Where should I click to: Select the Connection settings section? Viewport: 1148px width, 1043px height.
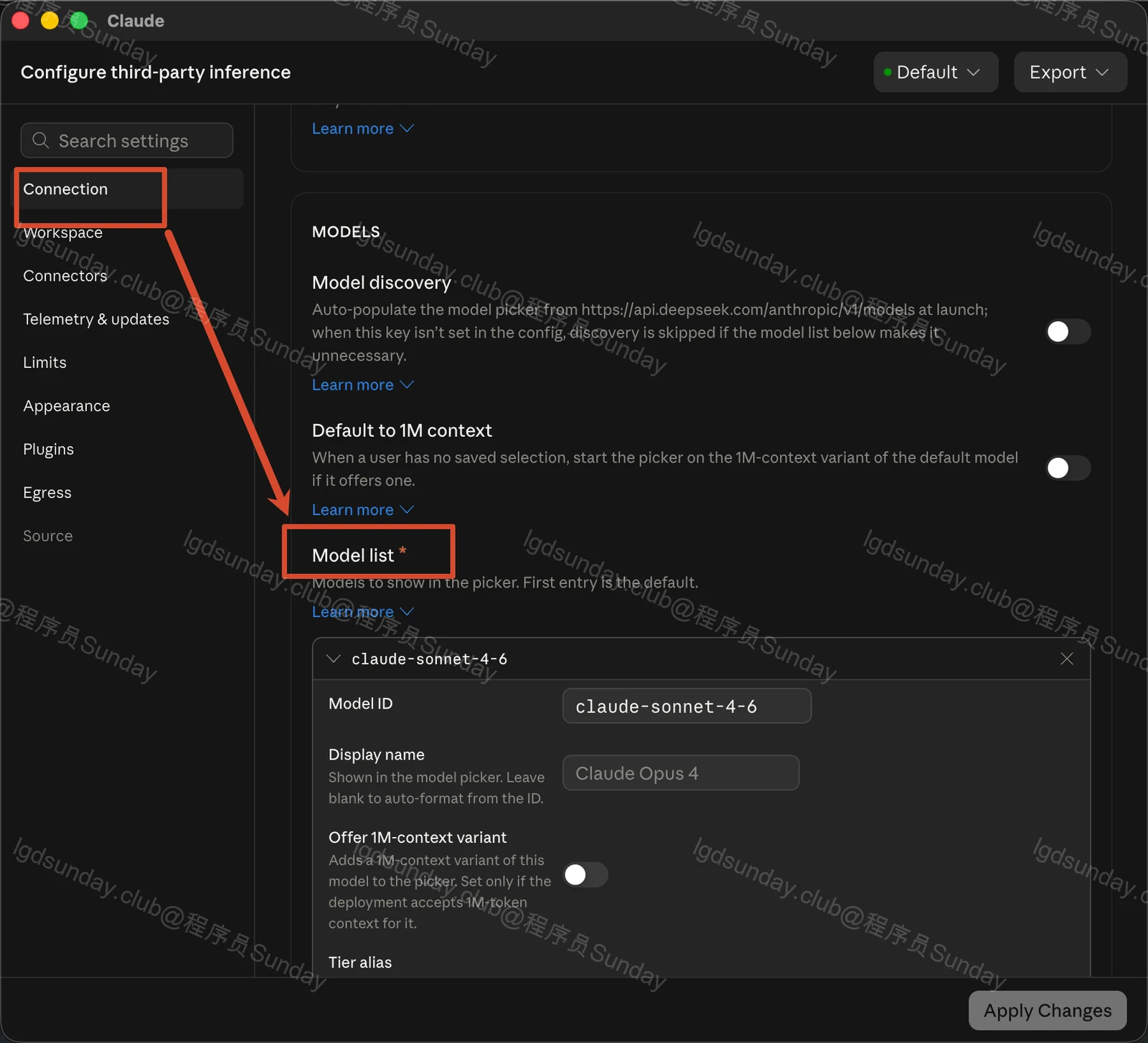point(129,189)
